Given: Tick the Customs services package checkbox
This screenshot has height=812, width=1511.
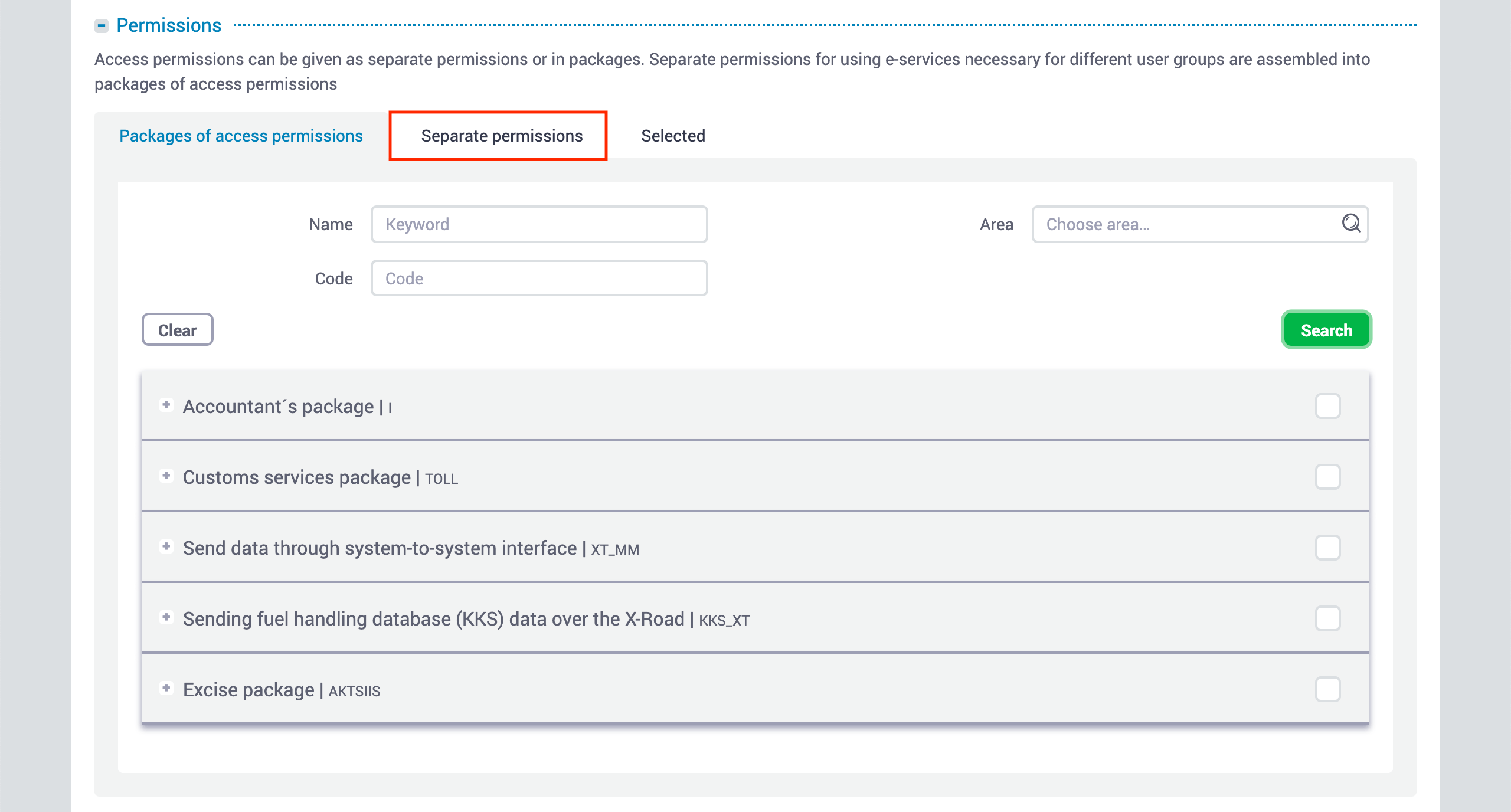Looking at the screenshot, I should point(1327,477).
